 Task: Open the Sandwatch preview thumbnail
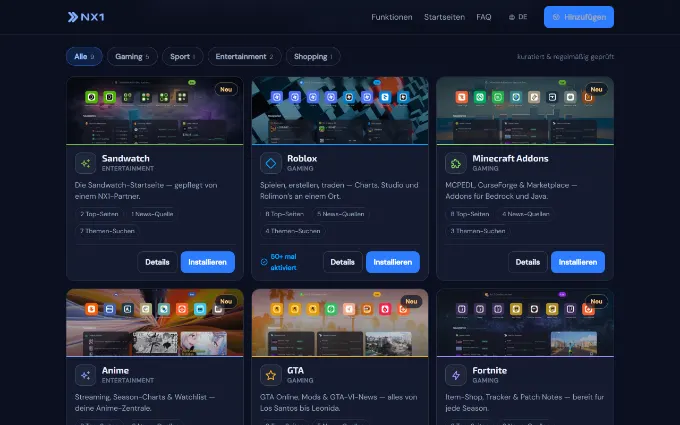point(155,111)
